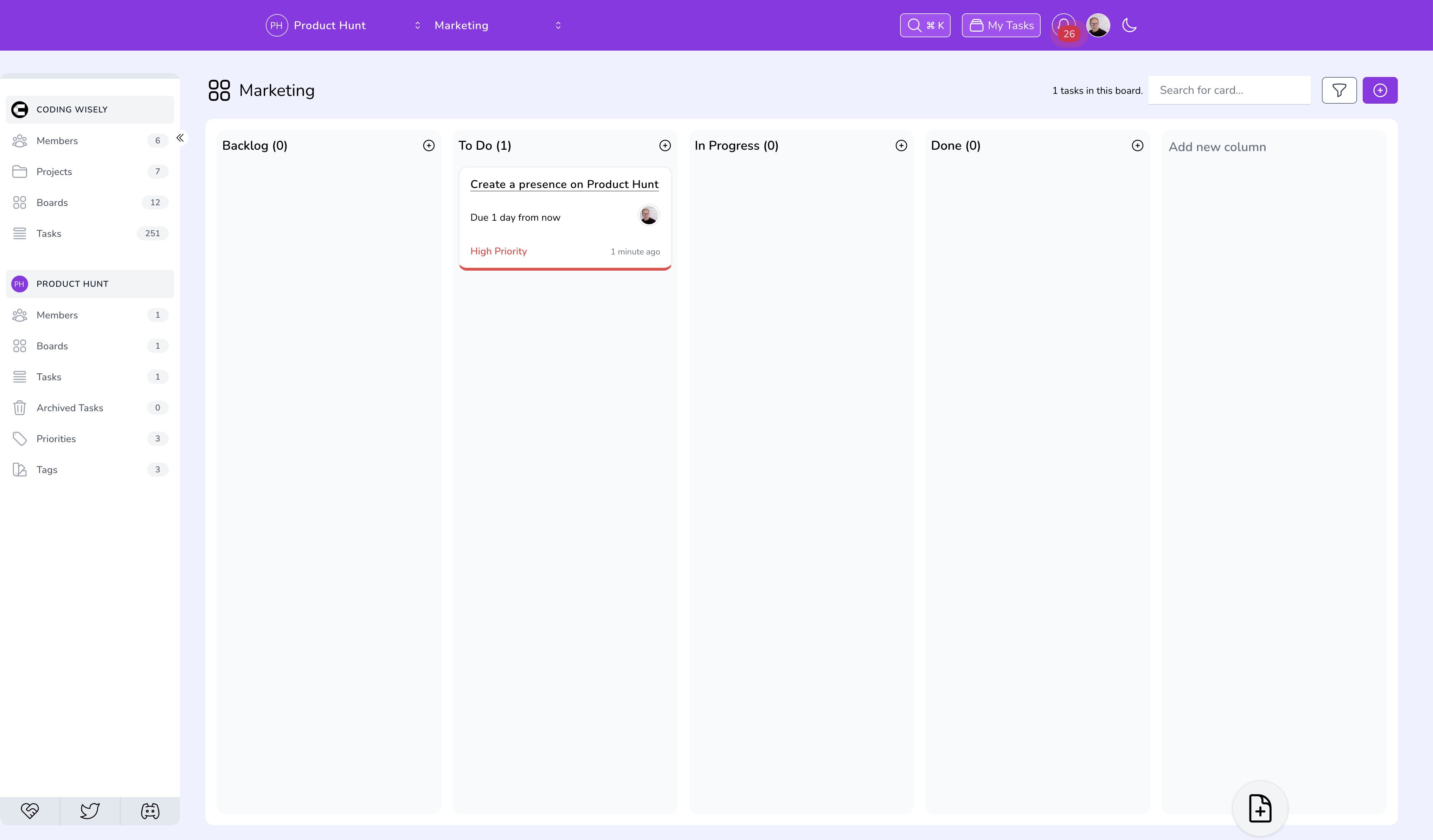Toggle dark mode with the moon icon
This screenshot has height=840, width=1433.
click(1129, 26)
